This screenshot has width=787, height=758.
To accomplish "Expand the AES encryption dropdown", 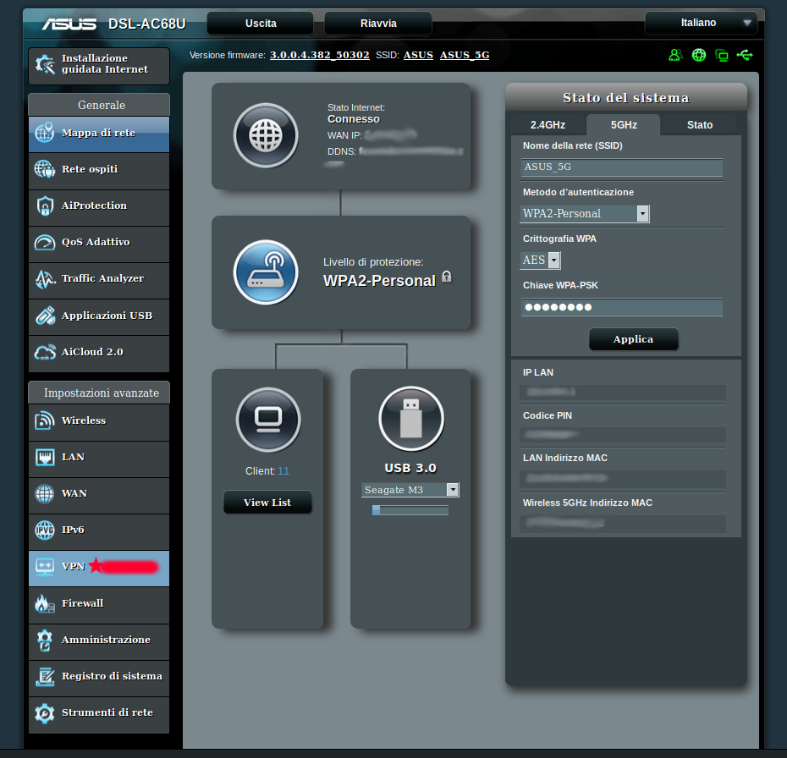I will pyautogui.click(x=541, y=260).
